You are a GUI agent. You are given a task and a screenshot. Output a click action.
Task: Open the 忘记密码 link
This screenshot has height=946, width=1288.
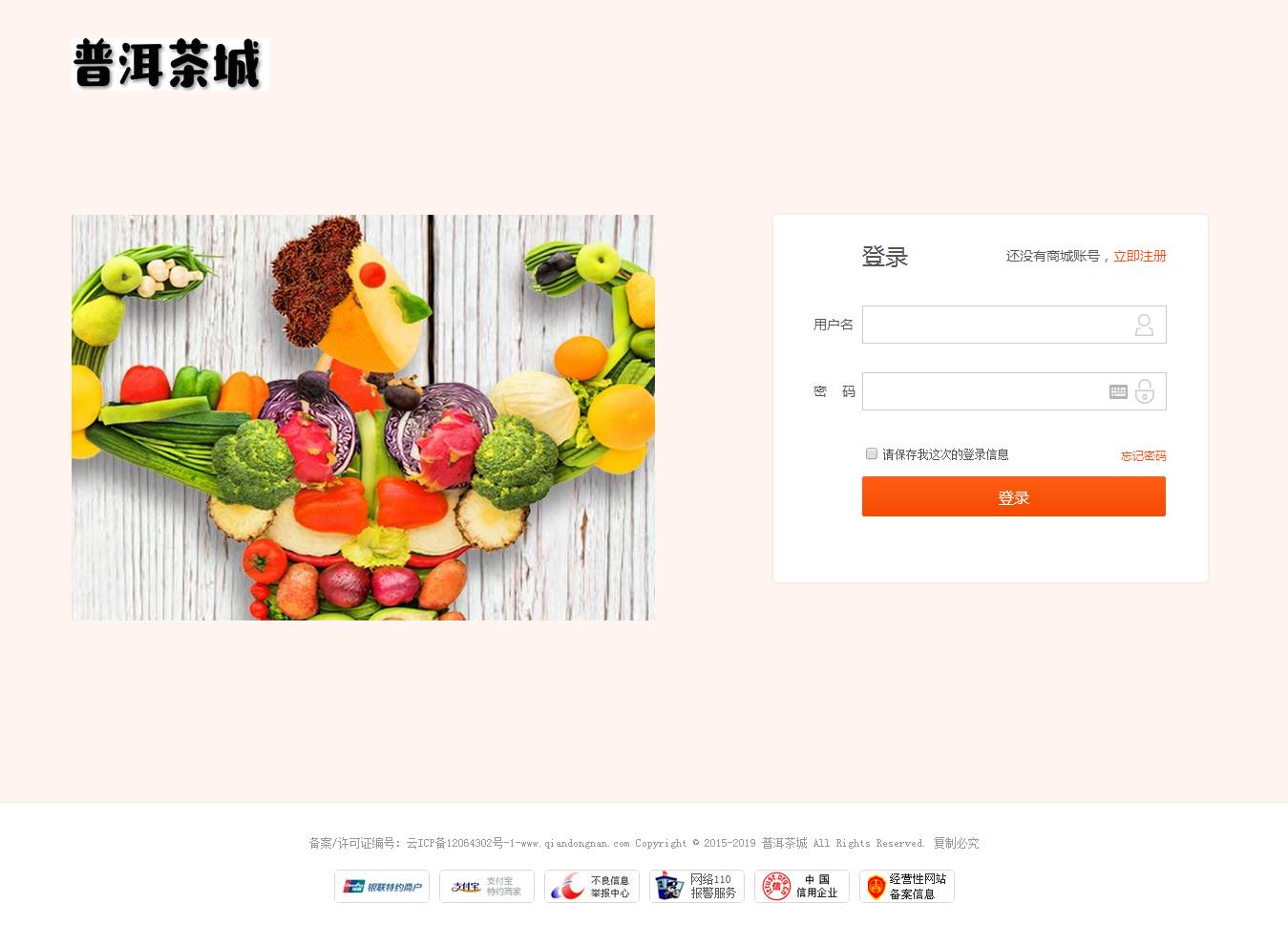(1143, 456)
